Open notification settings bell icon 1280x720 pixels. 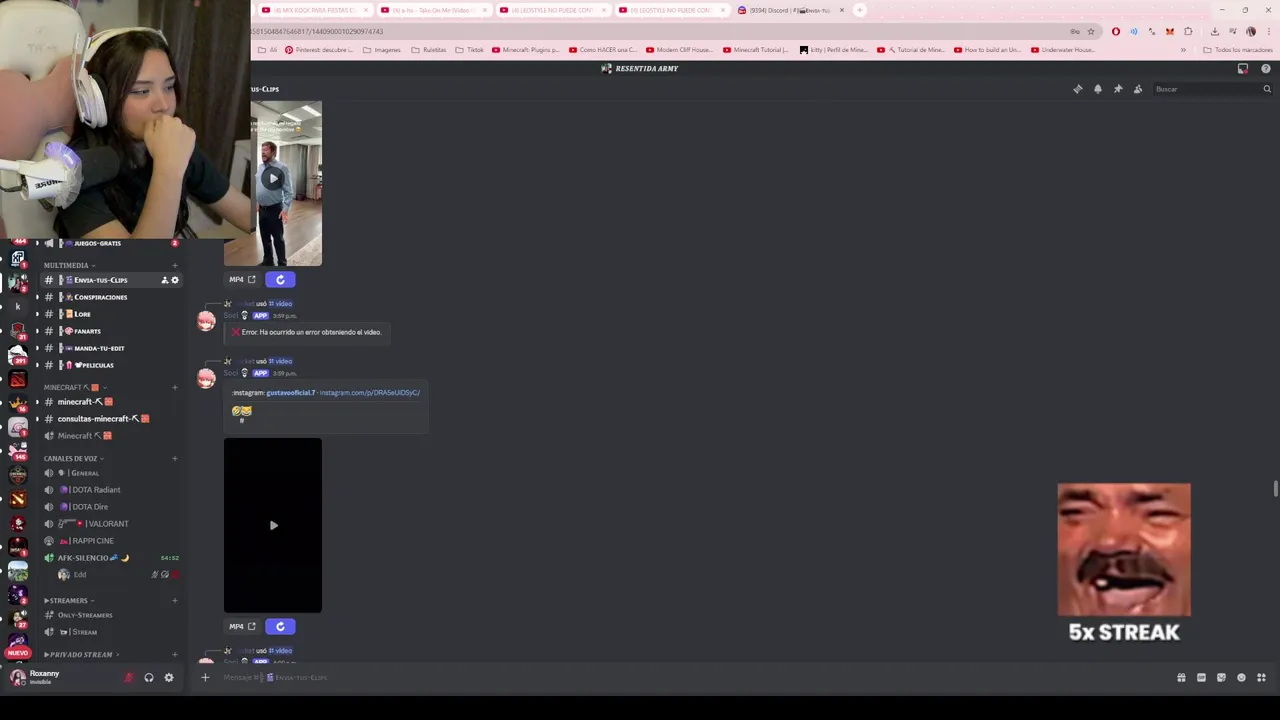[x=1098, y=89]
